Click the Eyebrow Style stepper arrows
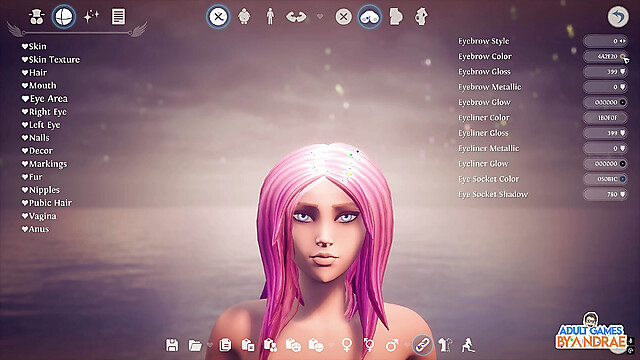This screenshot has height=360, width=640. point(622,41)
